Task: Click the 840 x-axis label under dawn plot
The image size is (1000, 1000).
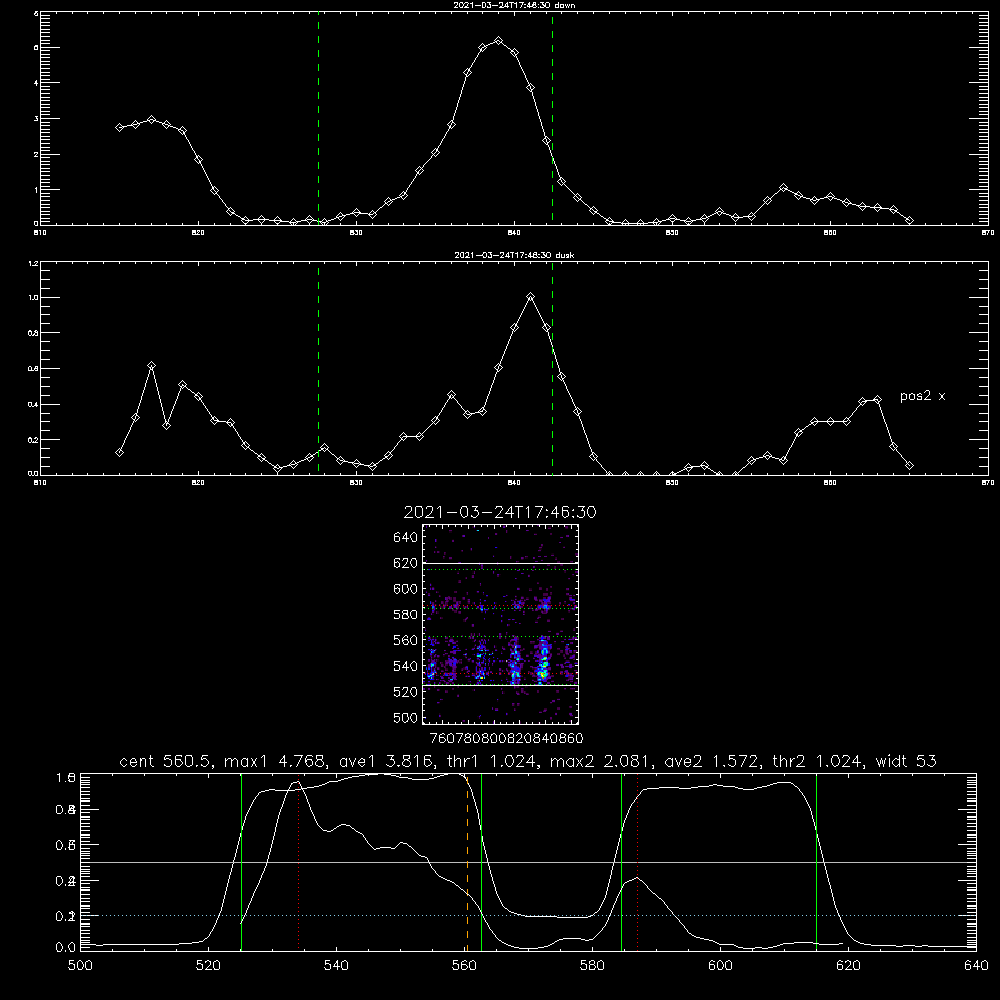Action: tap(514, 233)
